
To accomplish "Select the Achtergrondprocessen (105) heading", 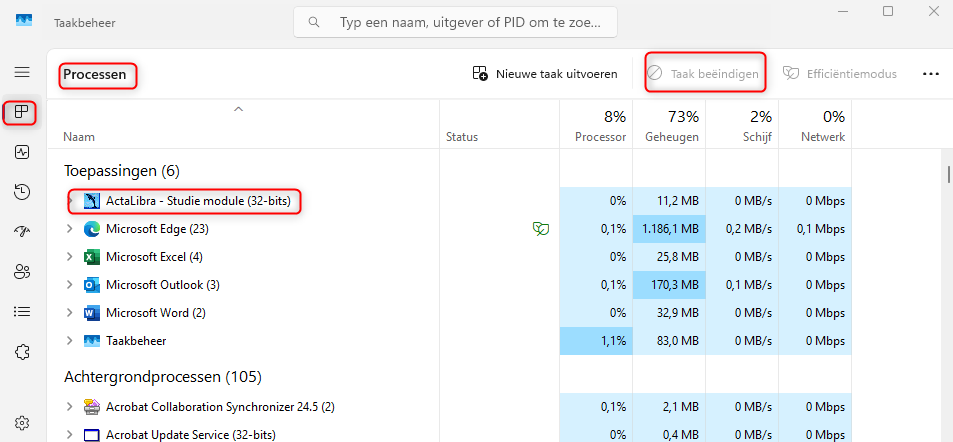I will 163,377.
